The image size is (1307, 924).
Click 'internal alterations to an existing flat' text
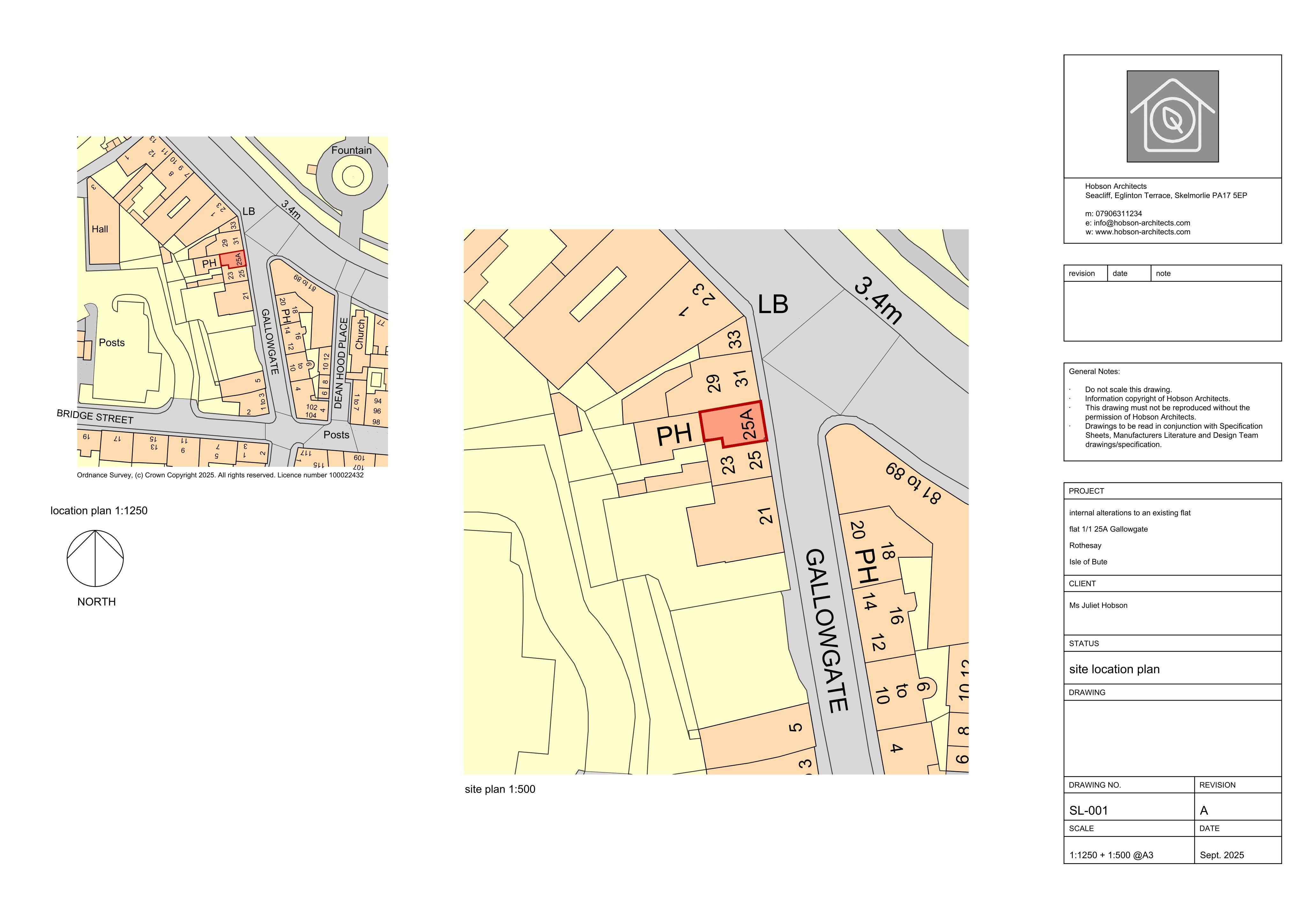coord(1129,513)
